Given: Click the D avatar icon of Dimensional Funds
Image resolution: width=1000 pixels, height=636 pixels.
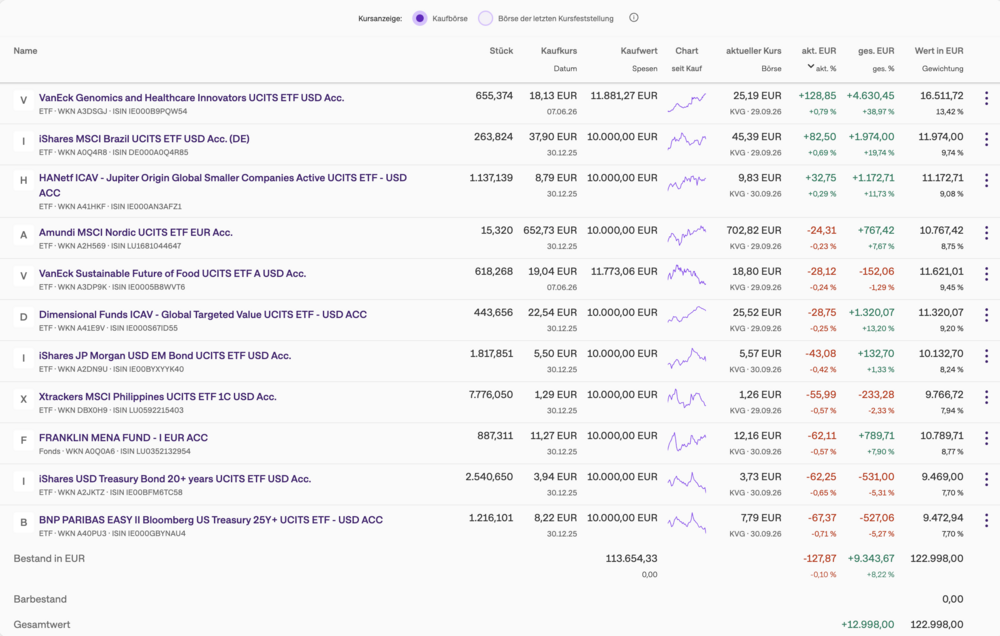Looking at the screenshot, I should tap(24, 317).
